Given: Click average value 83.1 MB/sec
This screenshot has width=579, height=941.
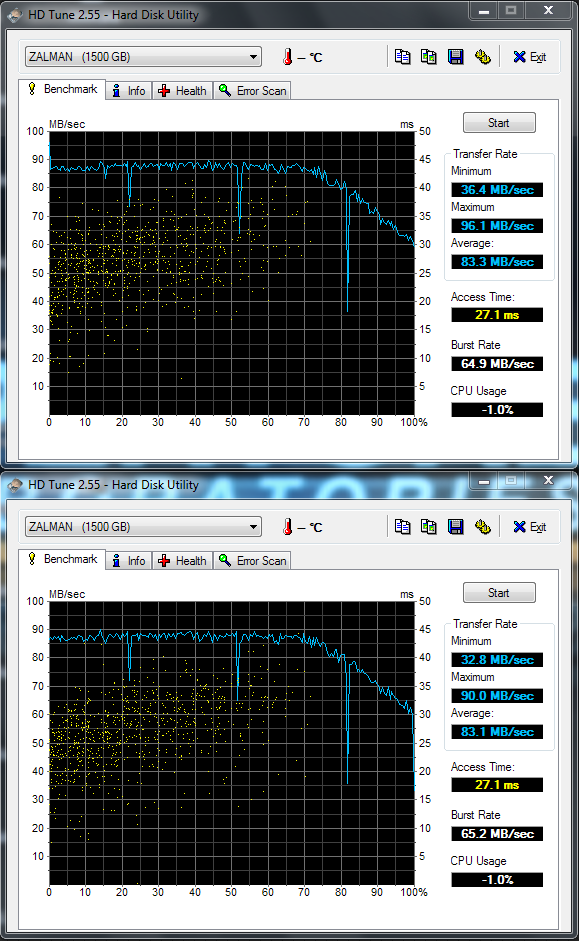Looking at the screenshot, I should point(497,732).
